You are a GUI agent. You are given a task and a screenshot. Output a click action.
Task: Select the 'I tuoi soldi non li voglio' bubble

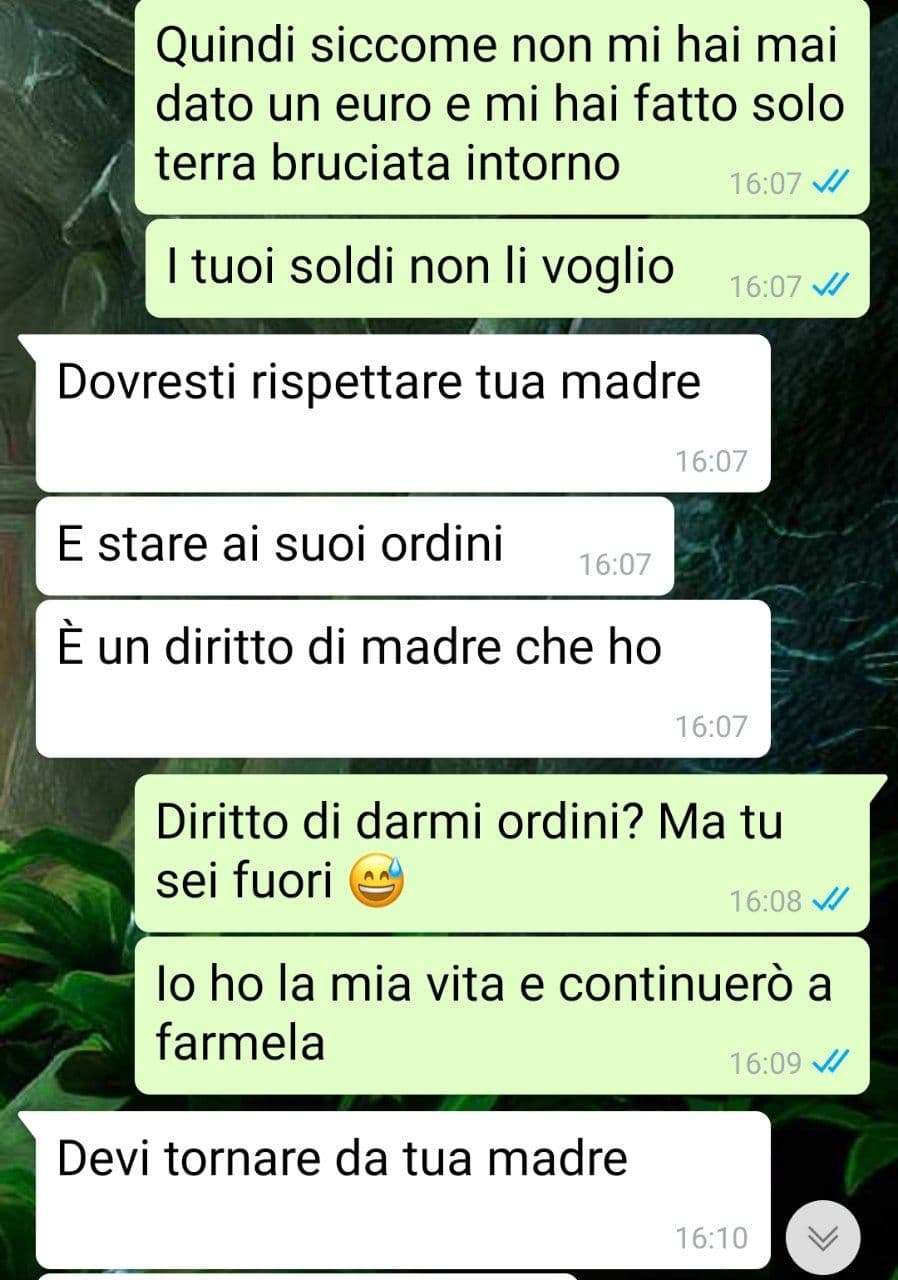507,268
